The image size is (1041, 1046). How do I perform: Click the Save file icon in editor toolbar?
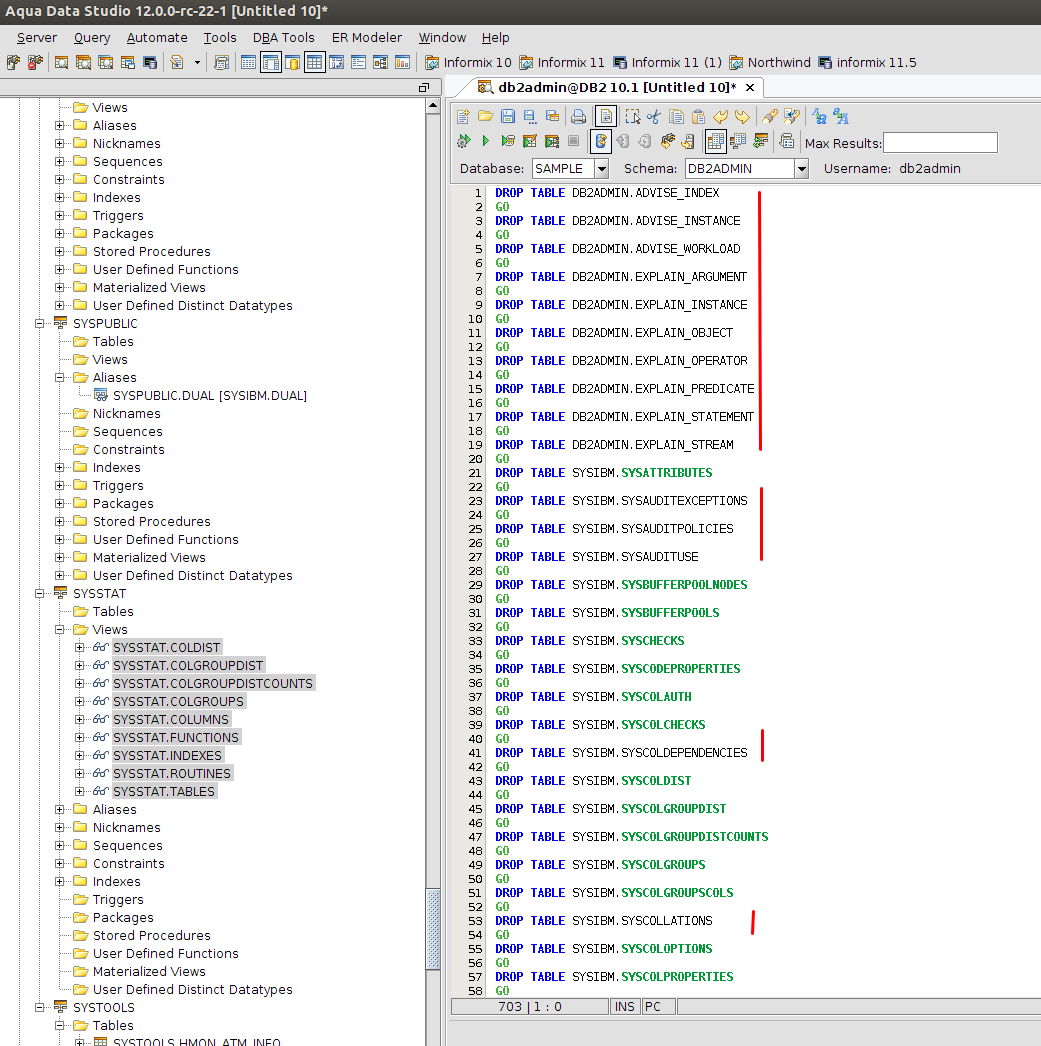click(507, 116)
